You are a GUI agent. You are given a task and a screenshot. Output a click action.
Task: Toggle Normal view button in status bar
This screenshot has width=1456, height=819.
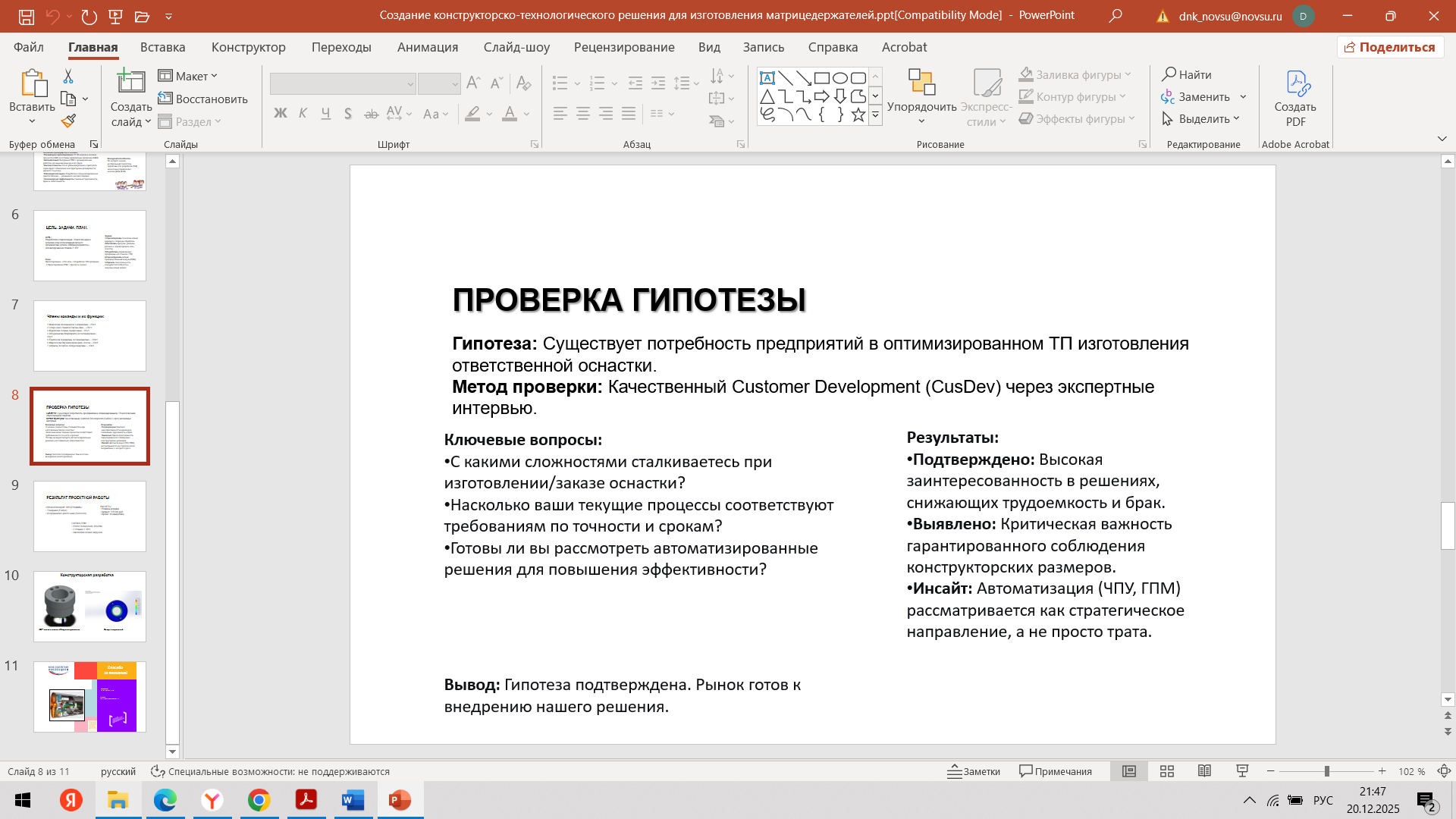[x=1129, y=771]
